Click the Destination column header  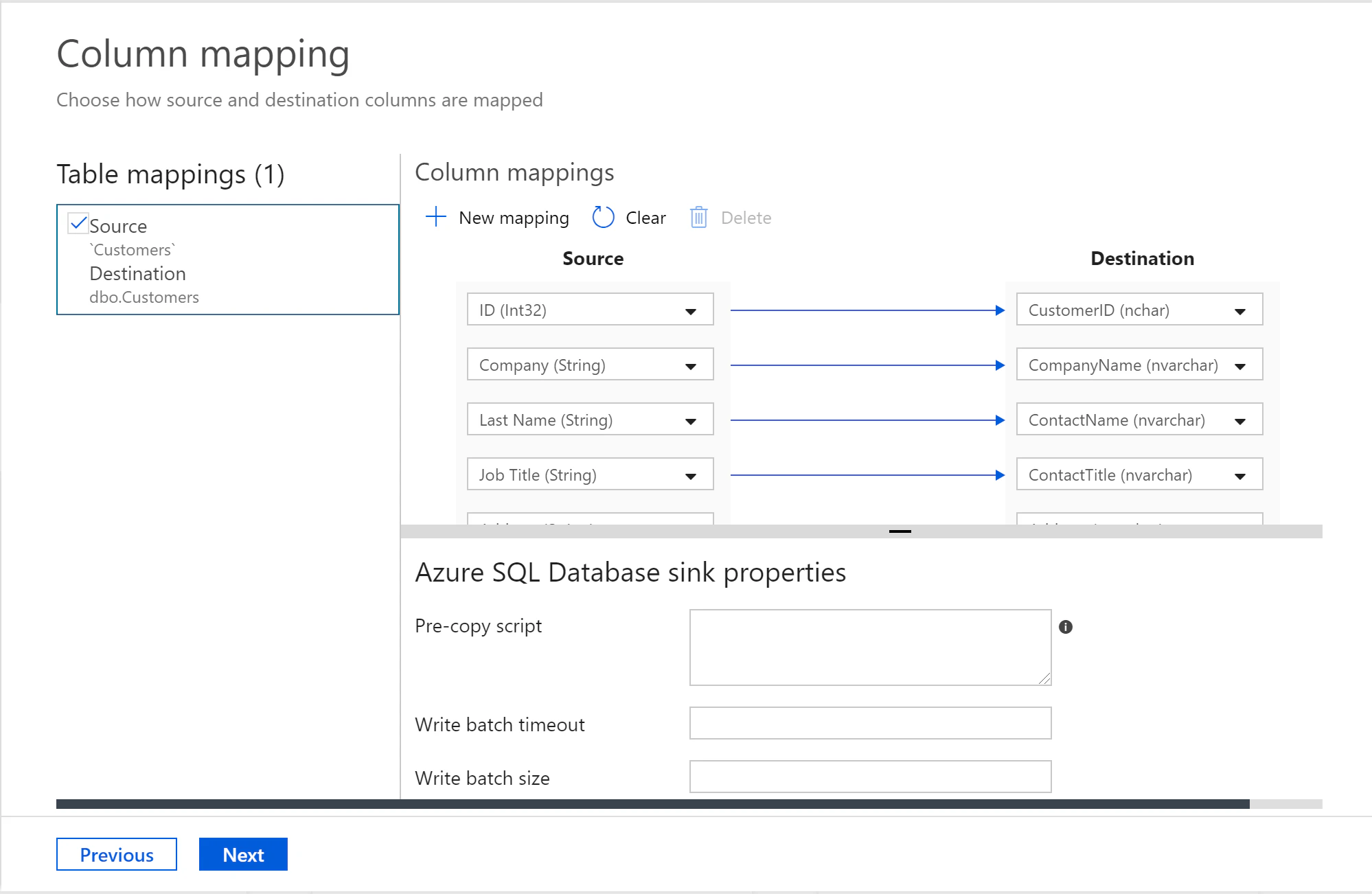[1143, 258]
